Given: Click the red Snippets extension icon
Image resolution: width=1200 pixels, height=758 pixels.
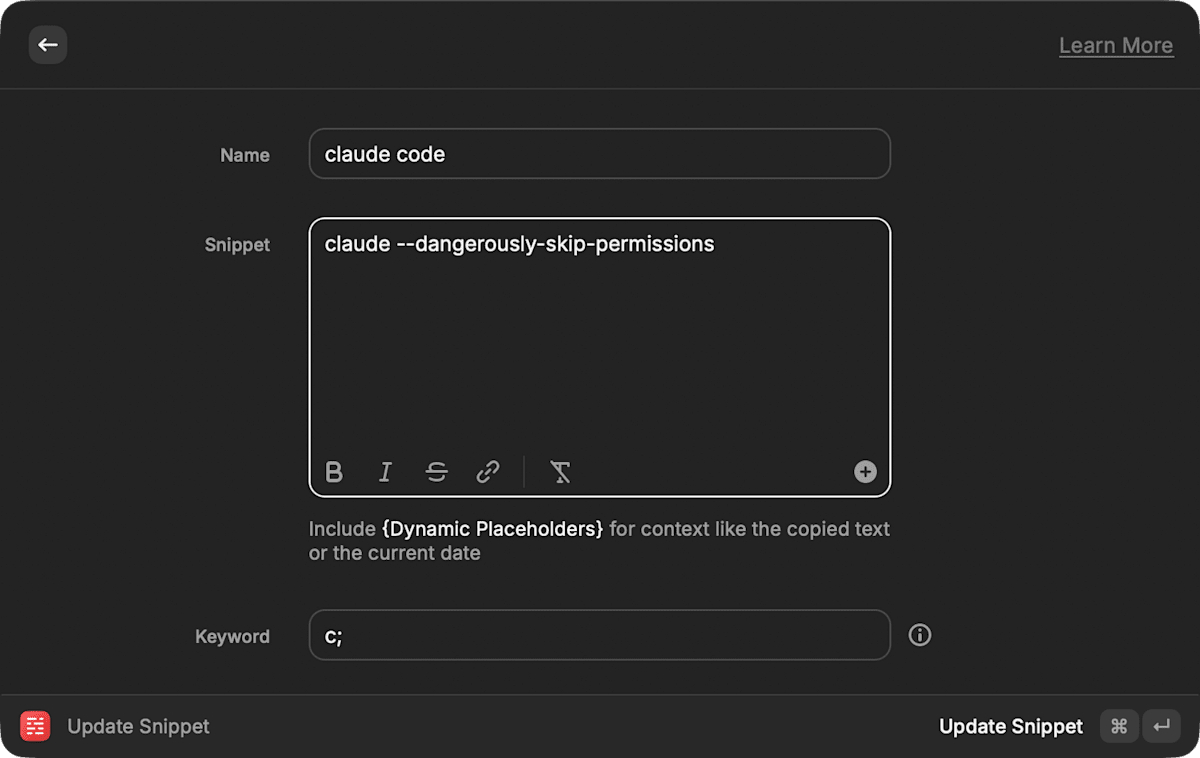Looking at the screenshot, I should (x=35, y=727).
